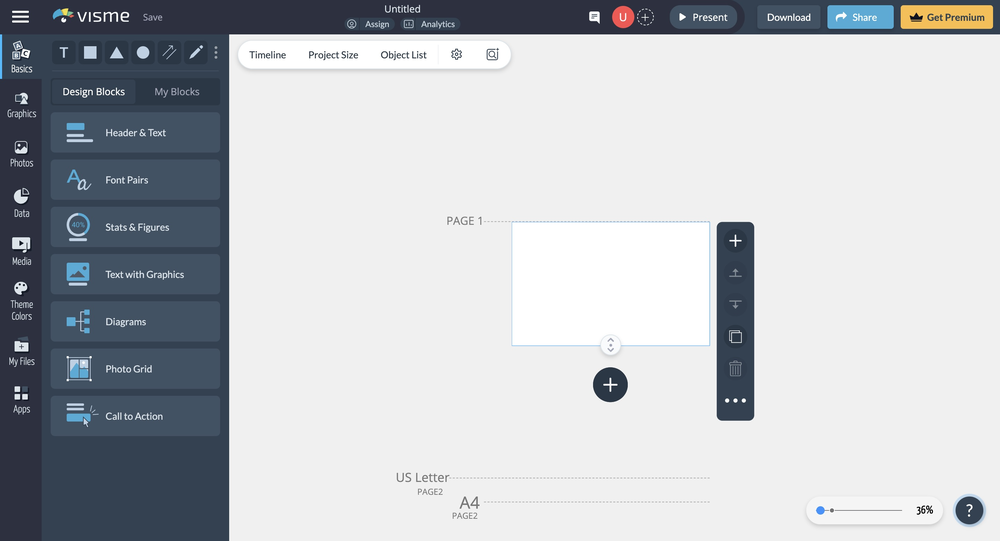Start presentation with Present button

(703, 17)
